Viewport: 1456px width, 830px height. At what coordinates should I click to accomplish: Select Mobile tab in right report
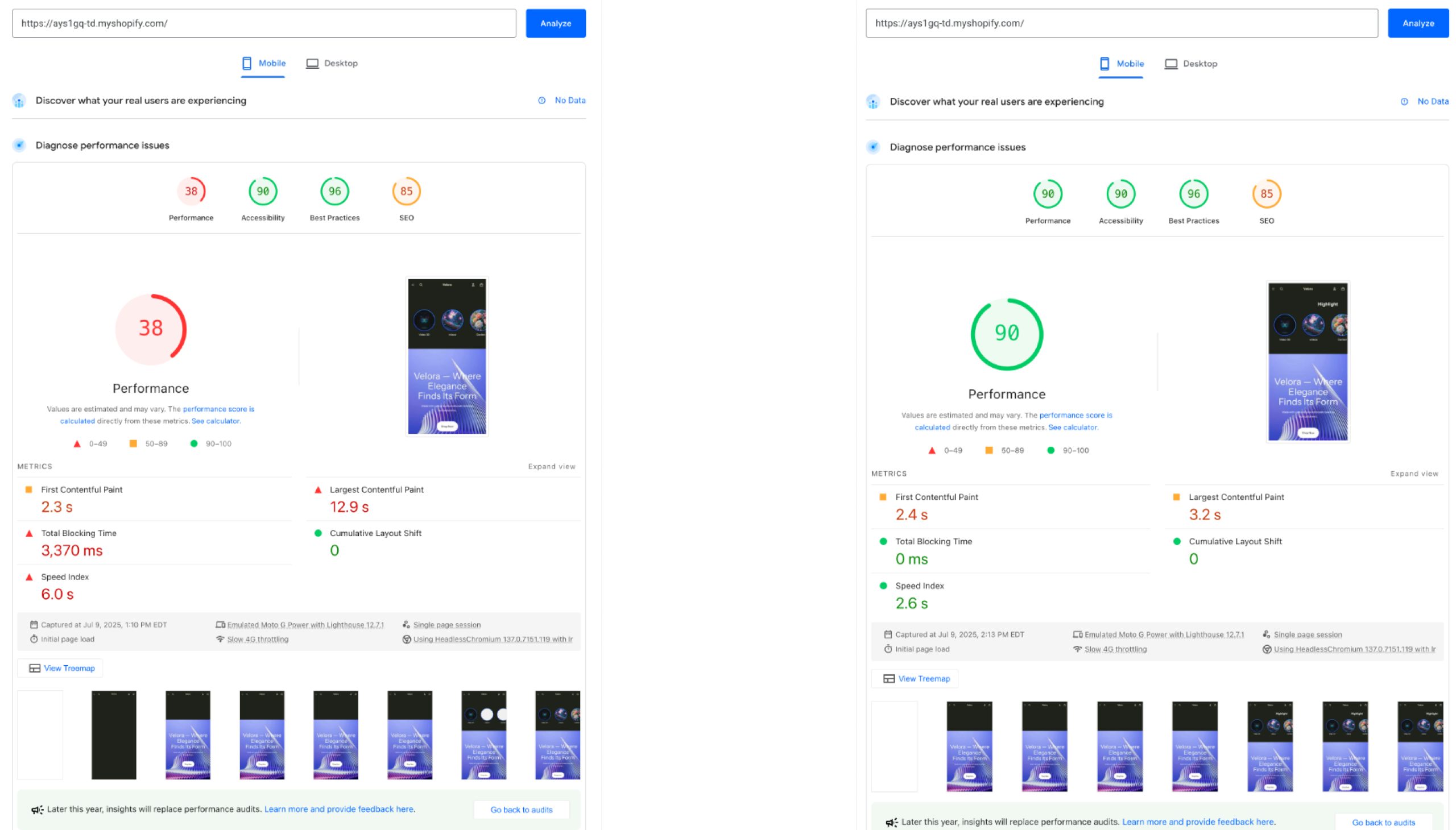1121,64
